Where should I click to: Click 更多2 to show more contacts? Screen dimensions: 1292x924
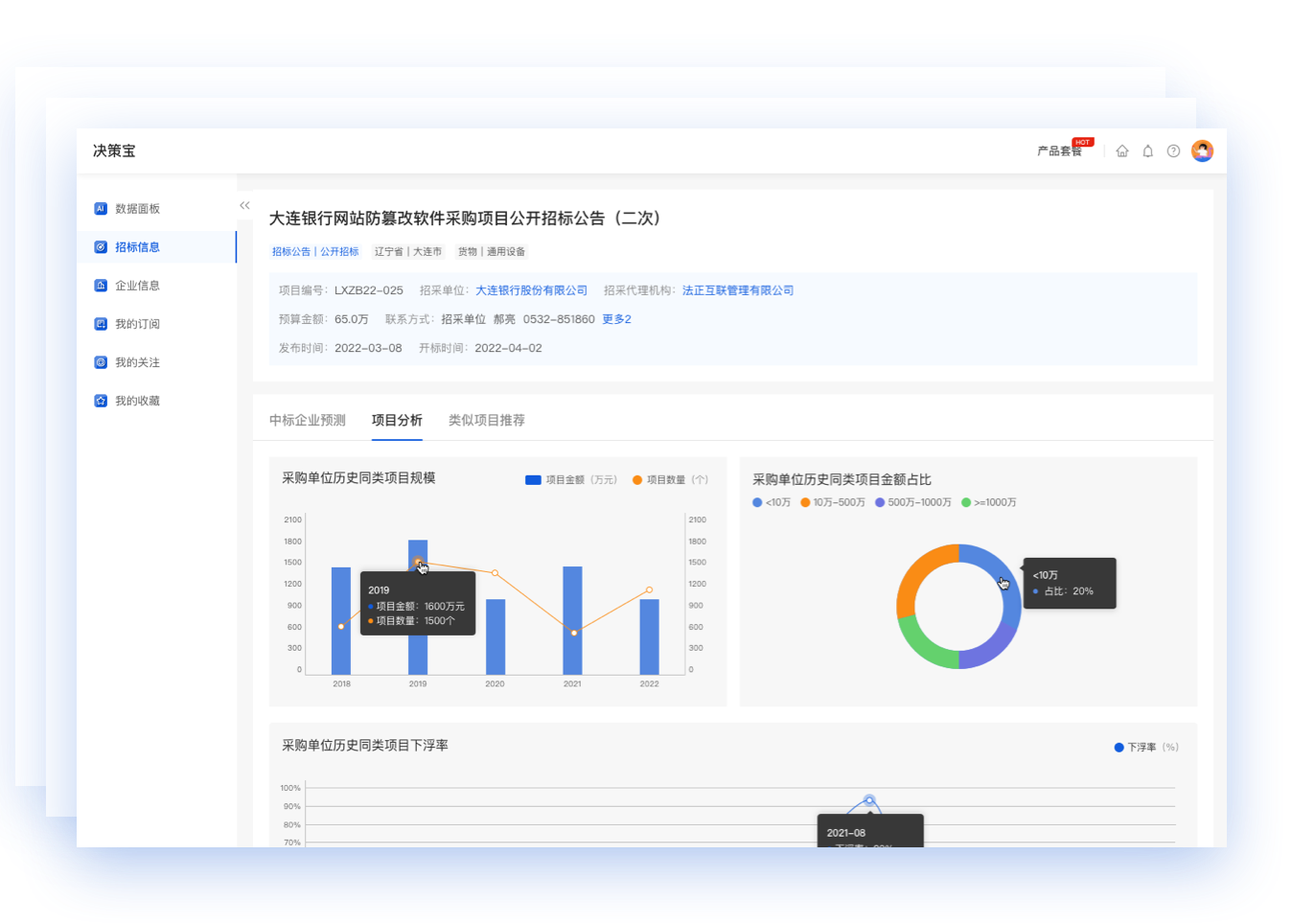coord(616,319)
